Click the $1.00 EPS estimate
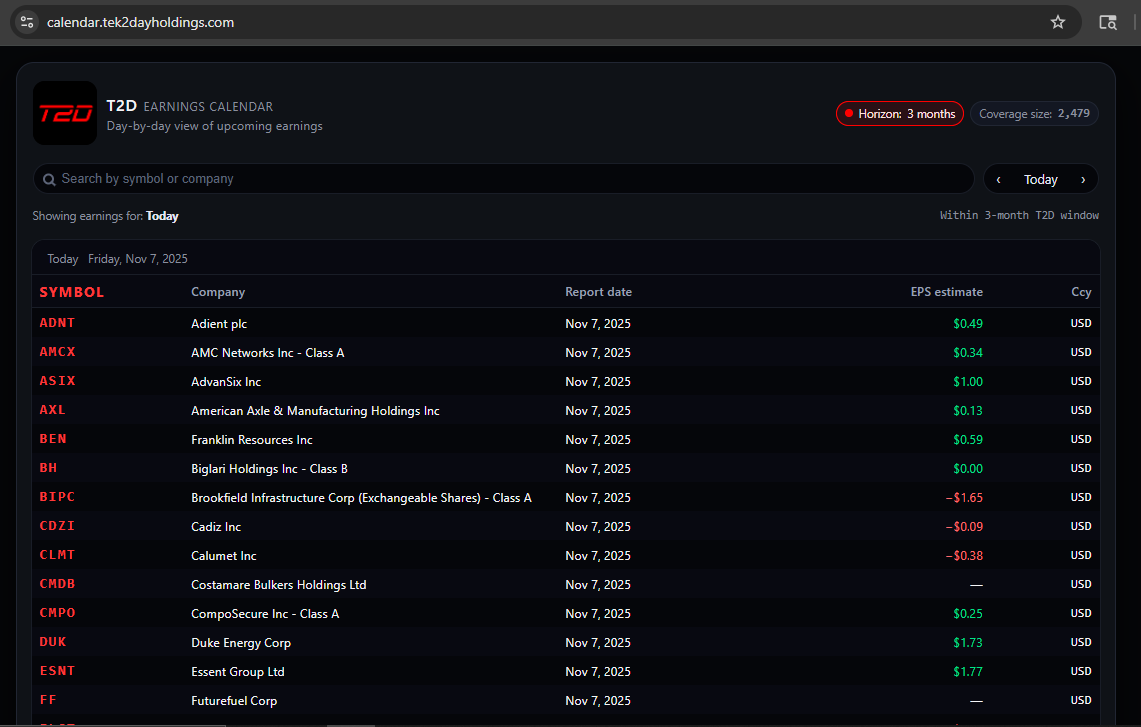This screenshot has width=1141, height=727. pyautogui.click(x=968, y=382)
